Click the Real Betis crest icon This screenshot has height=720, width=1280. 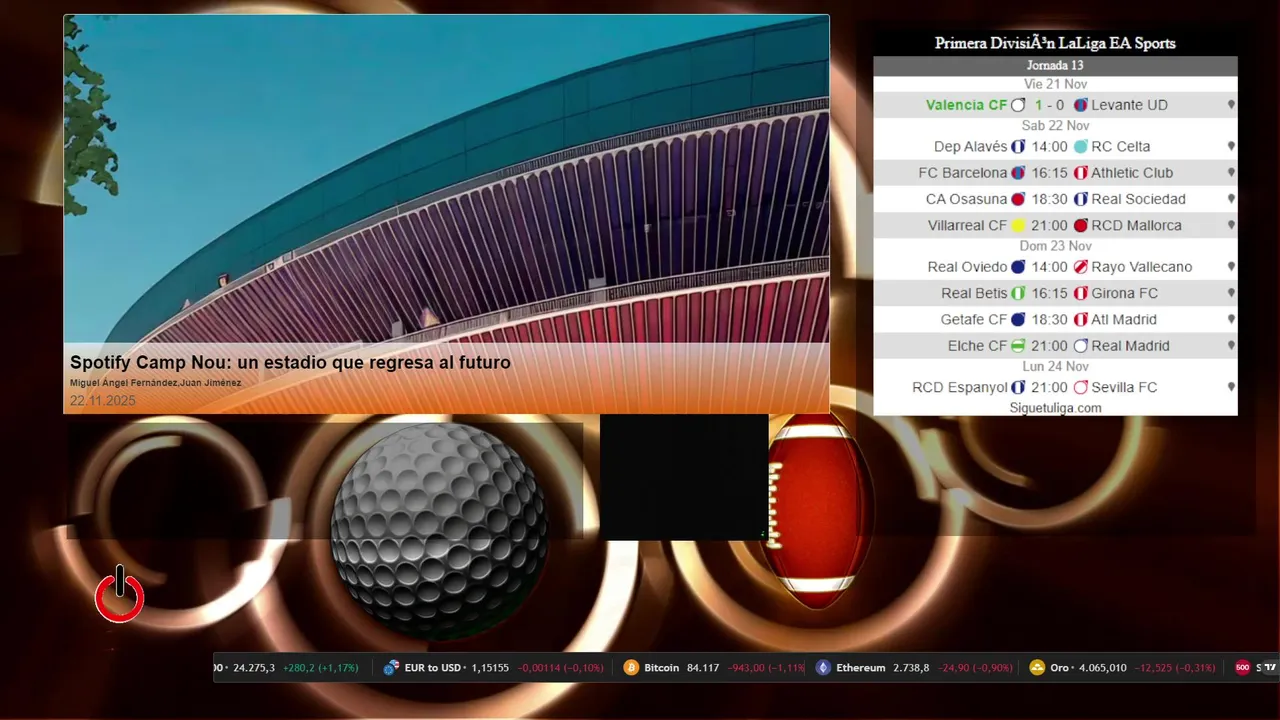[1018, 293]
